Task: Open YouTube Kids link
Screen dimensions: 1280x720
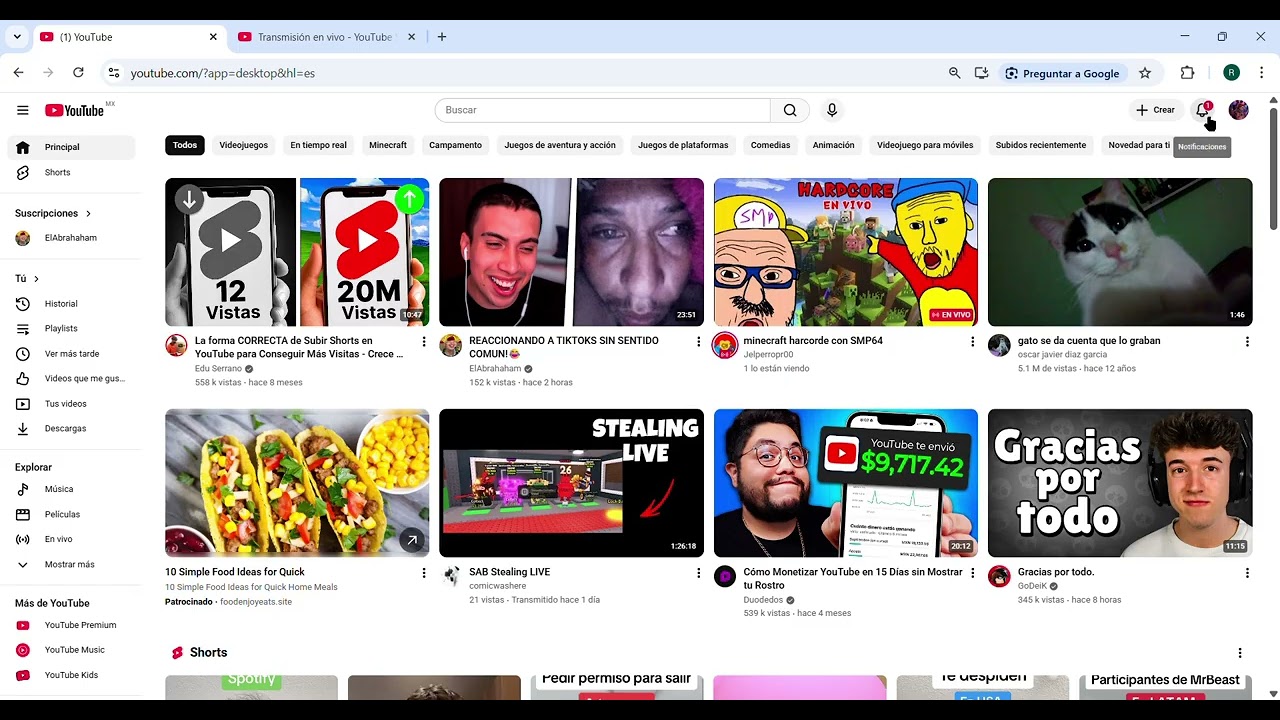Action: pyautogui.click(x=70, y=675)
